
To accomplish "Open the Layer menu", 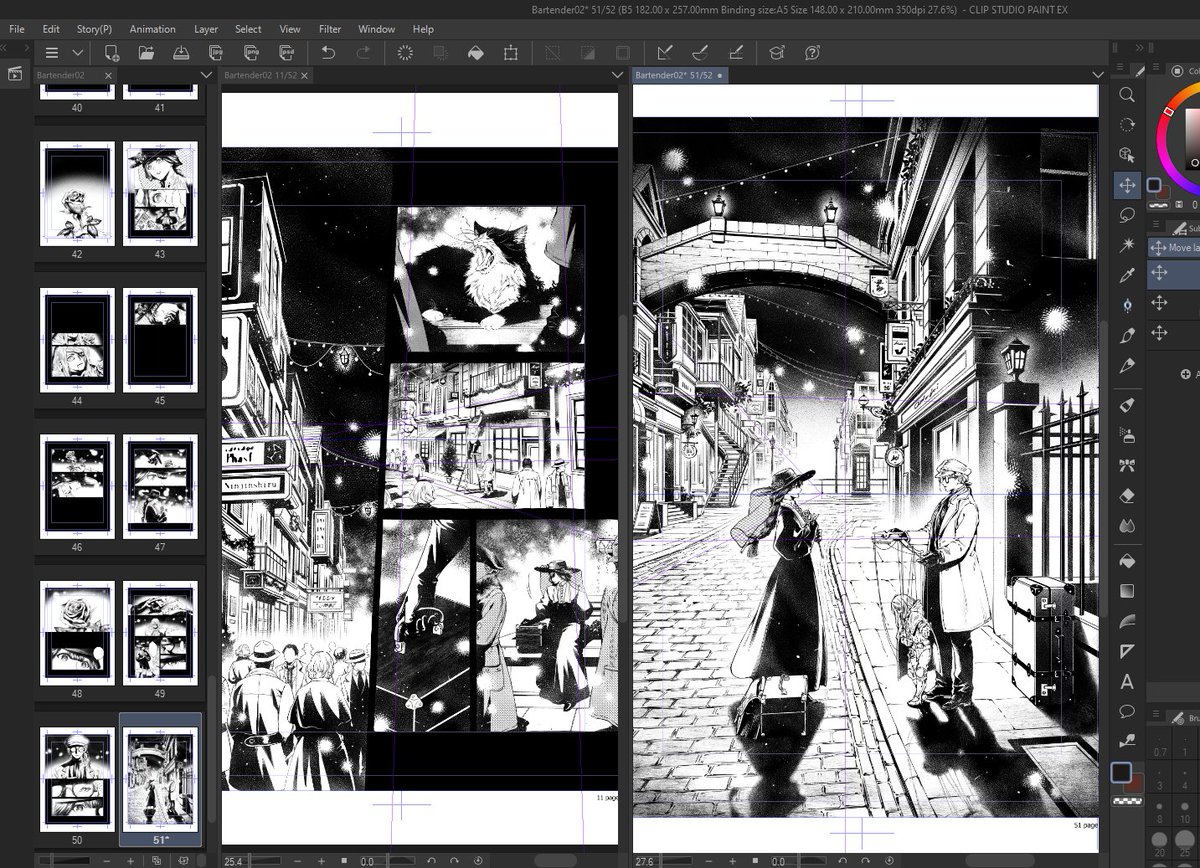I will coord(206,29).
